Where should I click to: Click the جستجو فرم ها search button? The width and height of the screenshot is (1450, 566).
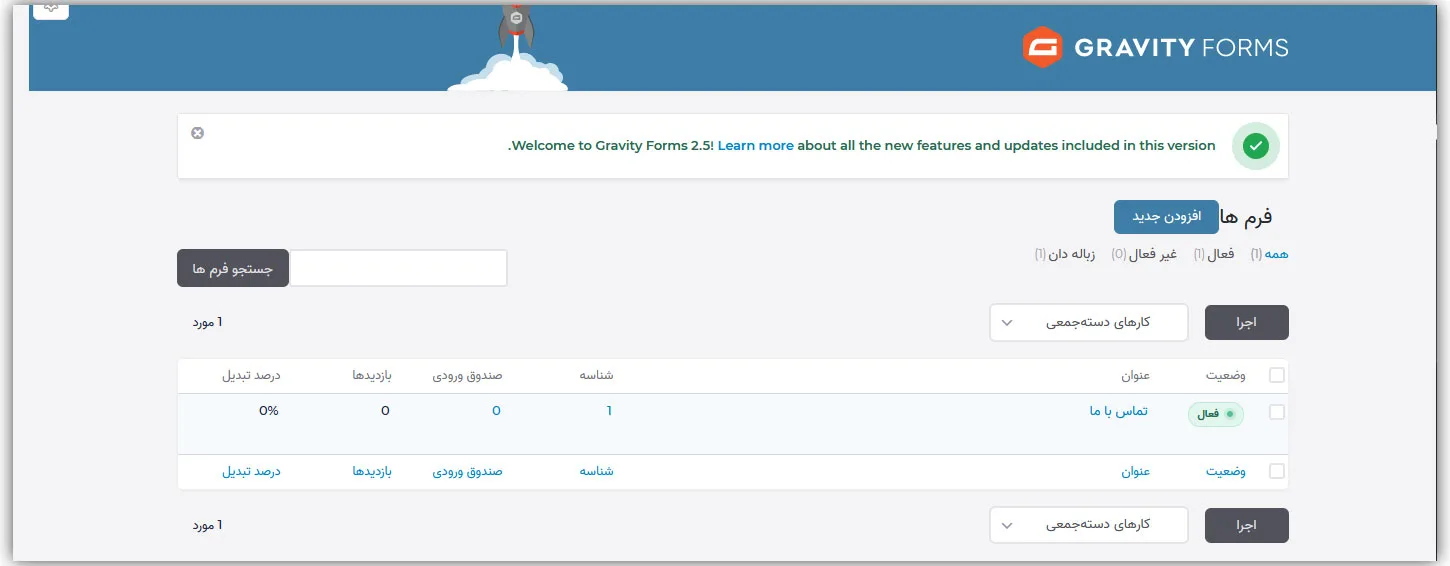coord(233,268)
